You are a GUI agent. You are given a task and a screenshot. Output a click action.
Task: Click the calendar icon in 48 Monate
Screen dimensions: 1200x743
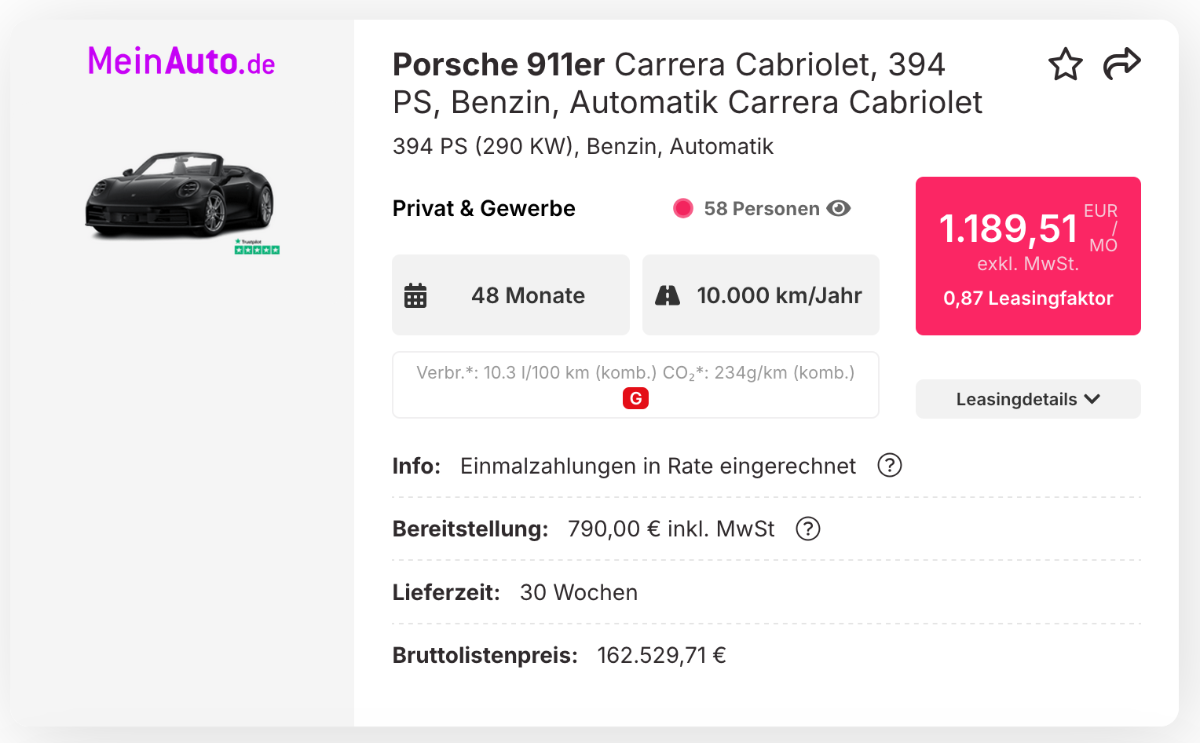(x=415, y=296)
